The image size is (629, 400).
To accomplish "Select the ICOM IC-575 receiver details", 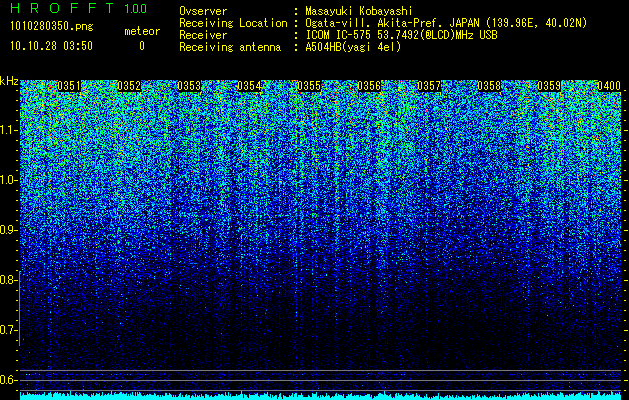I will (401, 35).
